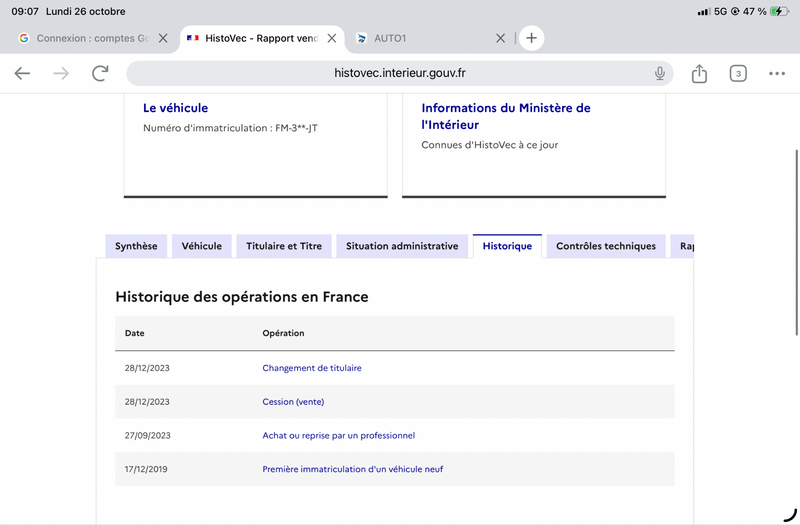800x525 pixels.
Task: Click the Changement de titulaire operation
Action: click(x=312, y=368)
